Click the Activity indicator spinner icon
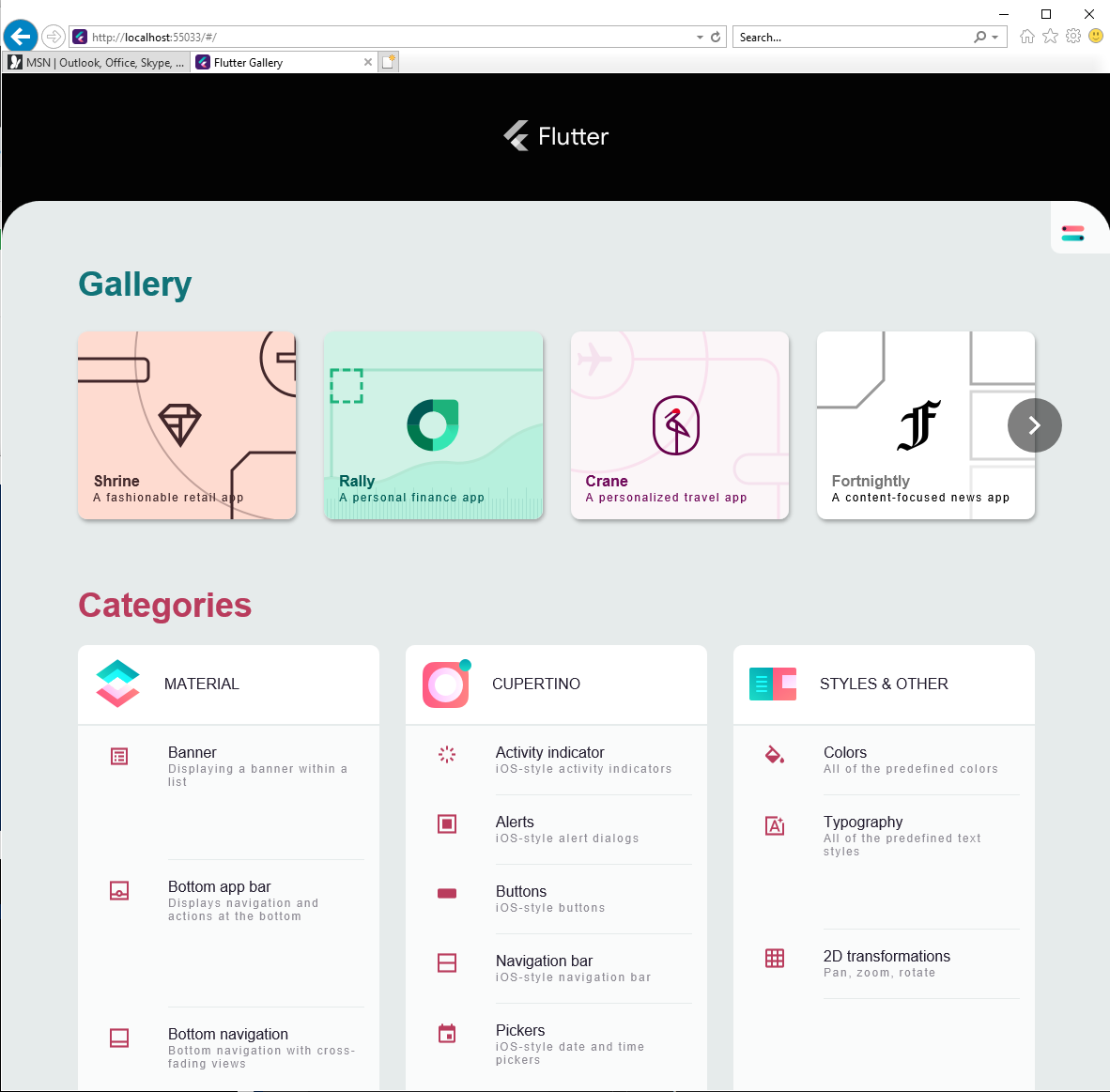 point(447,754)
